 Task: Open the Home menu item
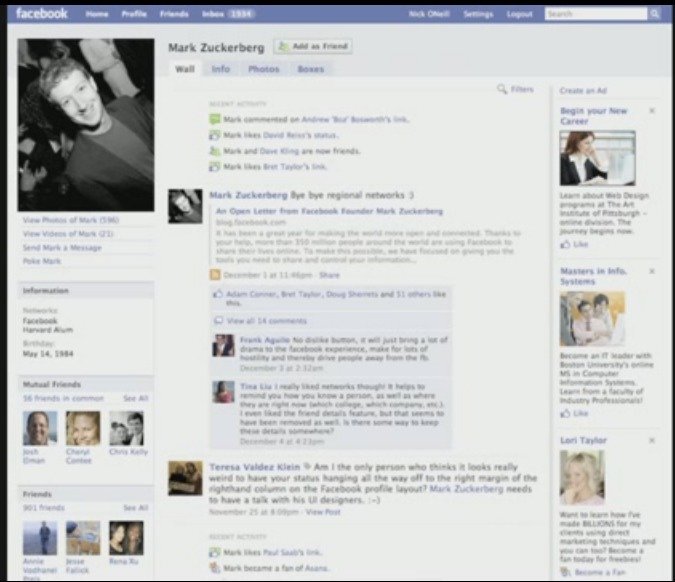coord(97,14)
